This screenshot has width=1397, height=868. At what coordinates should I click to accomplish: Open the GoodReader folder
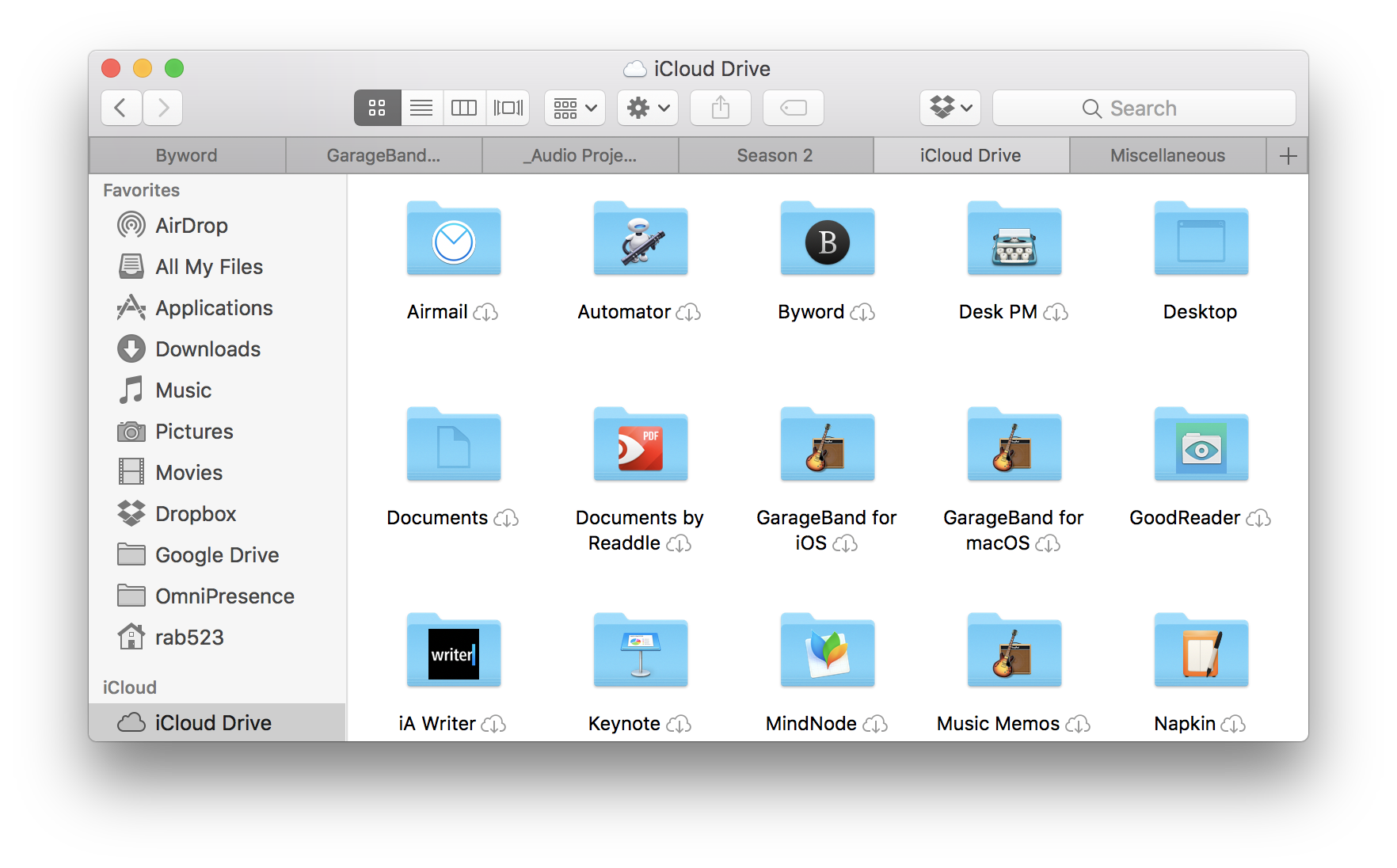[x=1201, y=445]
